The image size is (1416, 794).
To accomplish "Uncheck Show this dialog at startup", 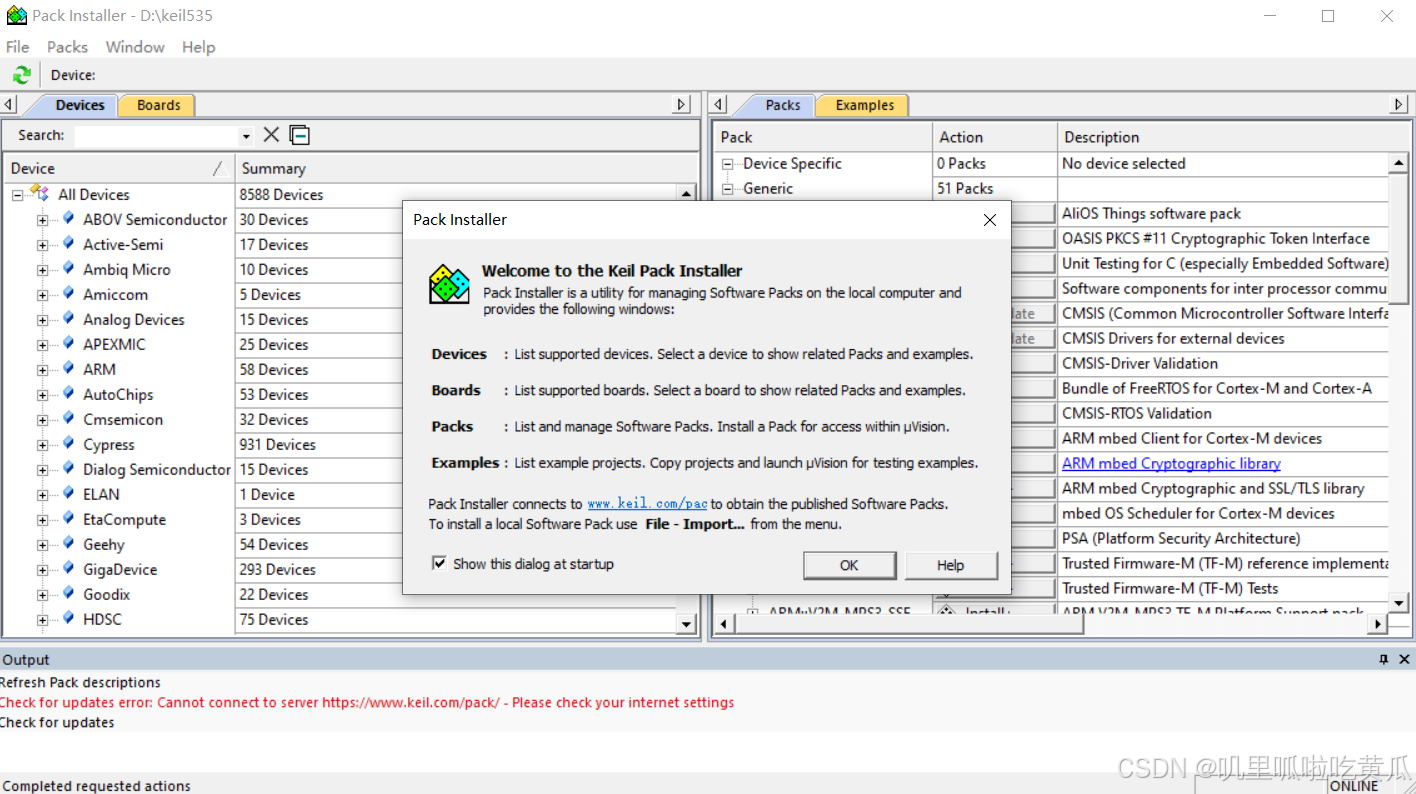I will click(x=438, y=563).
